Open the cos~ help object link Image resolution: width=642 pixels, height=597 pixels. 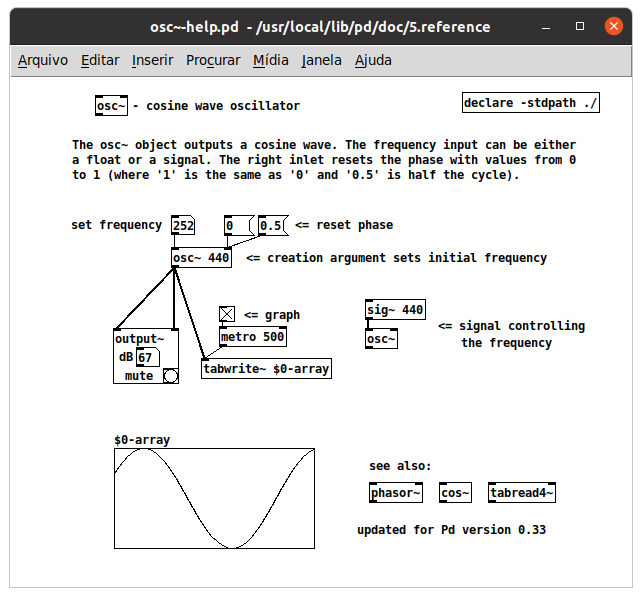click(x=455, y=493)
